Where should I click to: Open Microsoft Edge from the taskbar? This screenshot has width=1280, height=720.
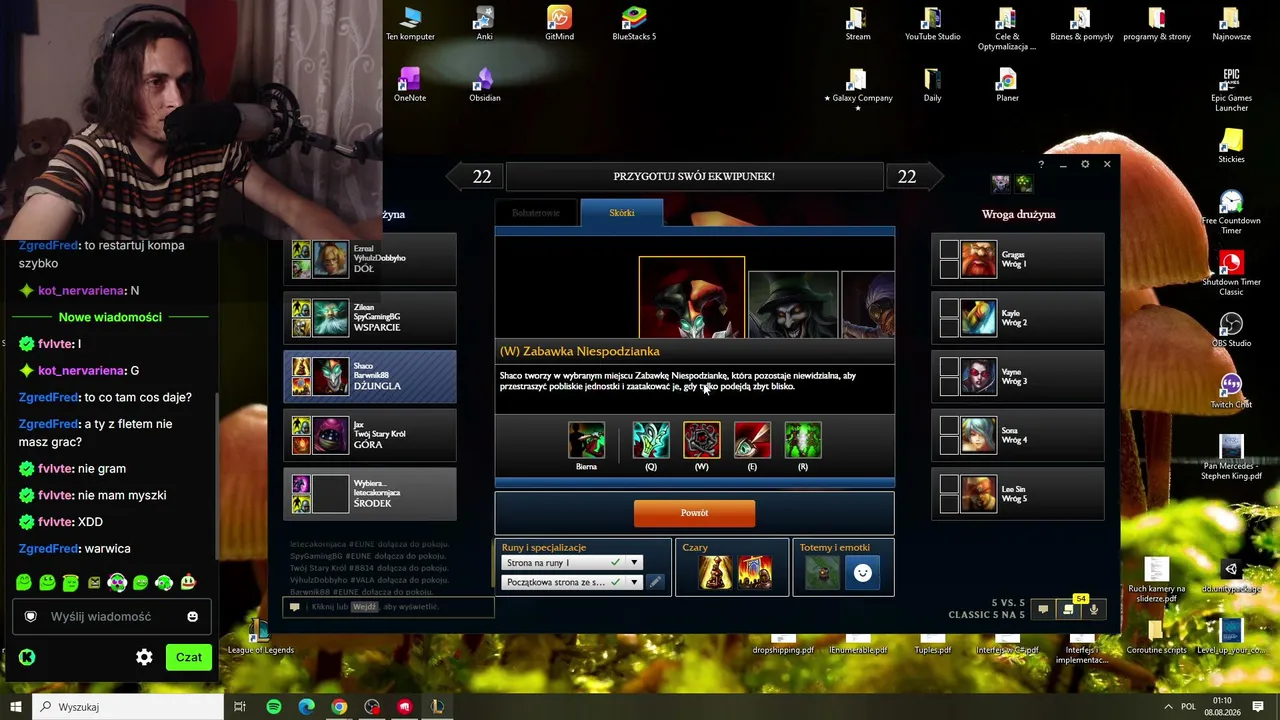pyautogui.click(x=307, y=707)
